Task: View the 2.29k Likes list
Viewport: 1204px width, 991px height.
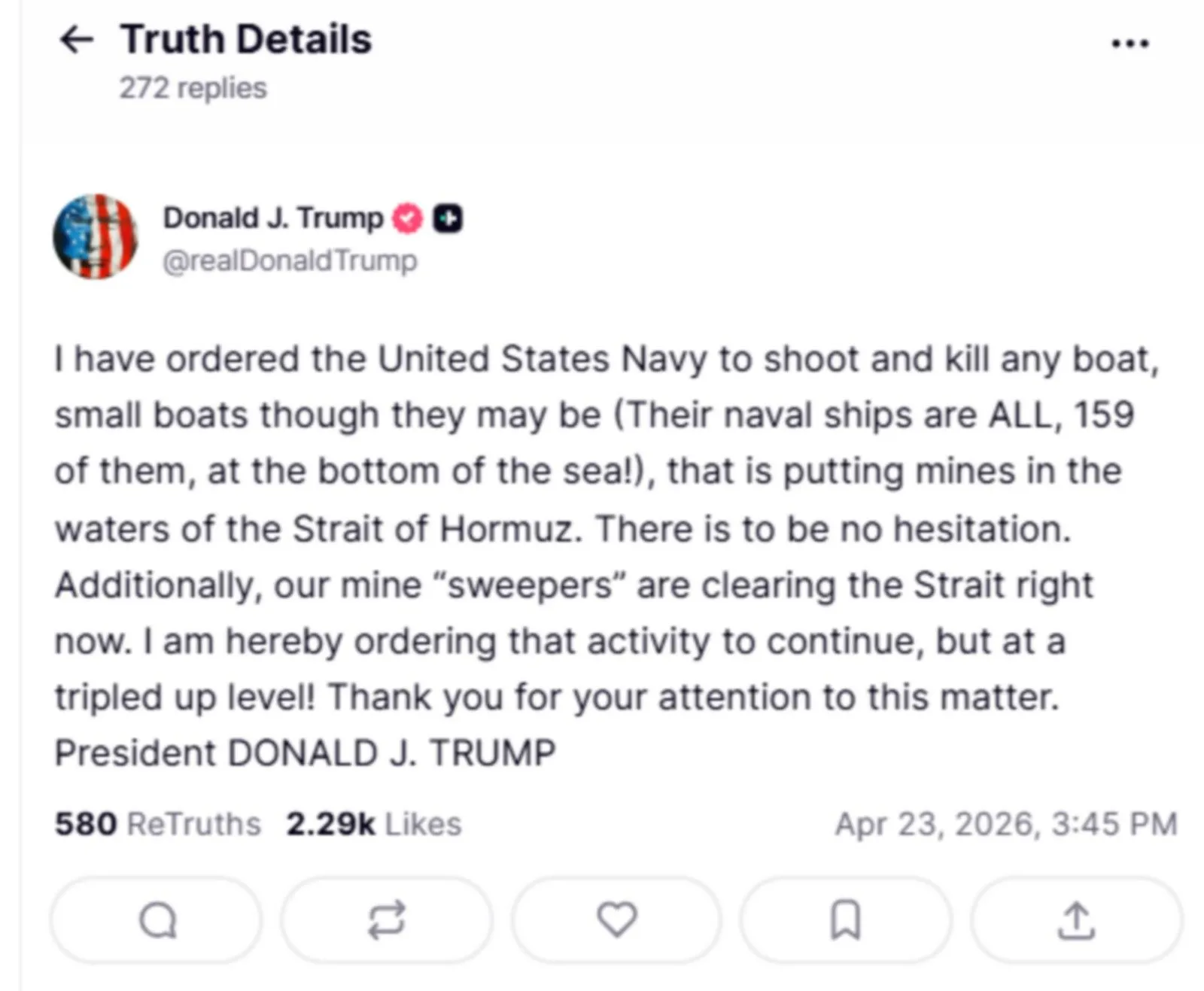Action: [374, 824]
